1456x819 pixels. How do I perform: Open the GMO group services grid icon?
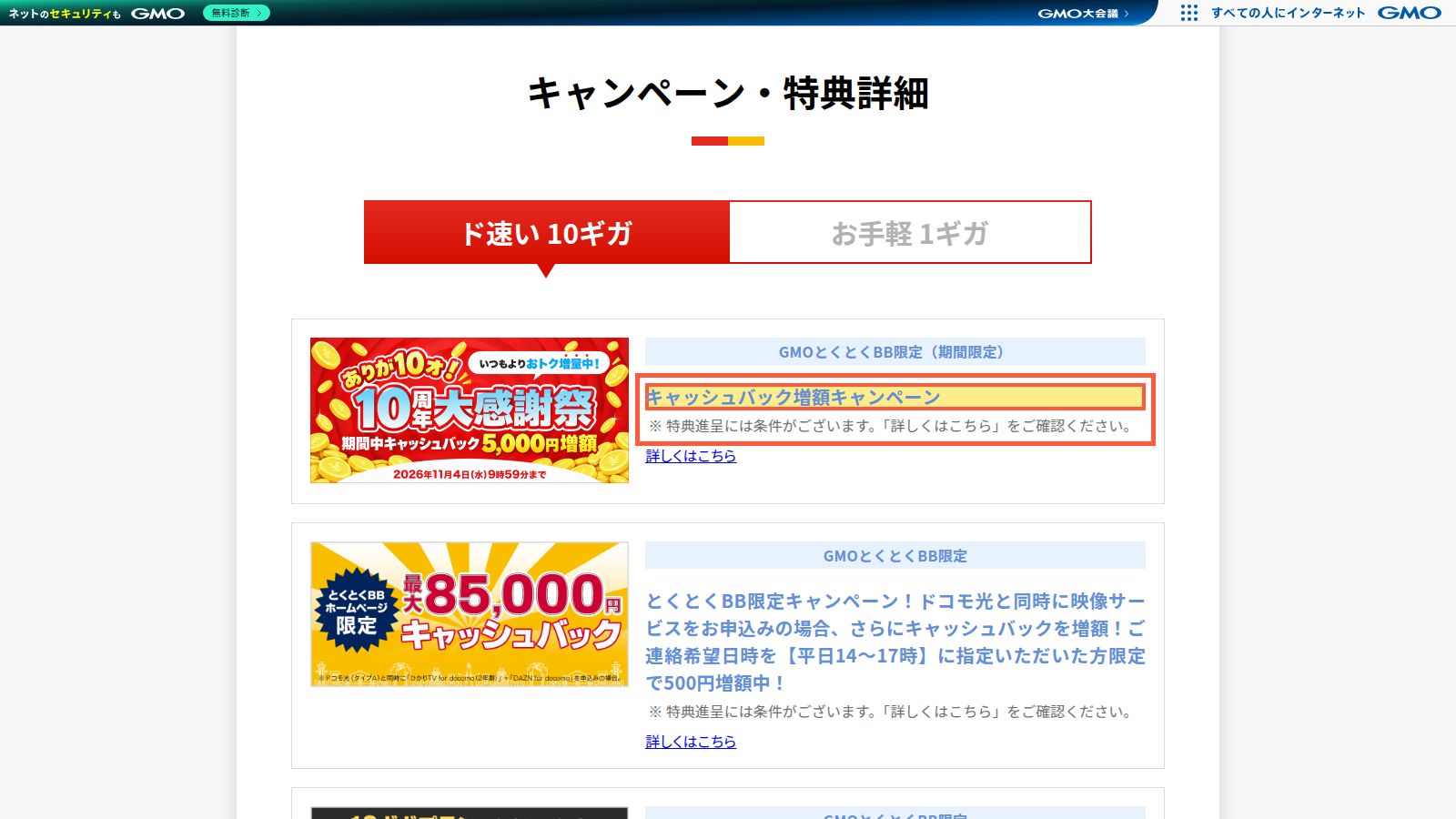point(1188,13)
